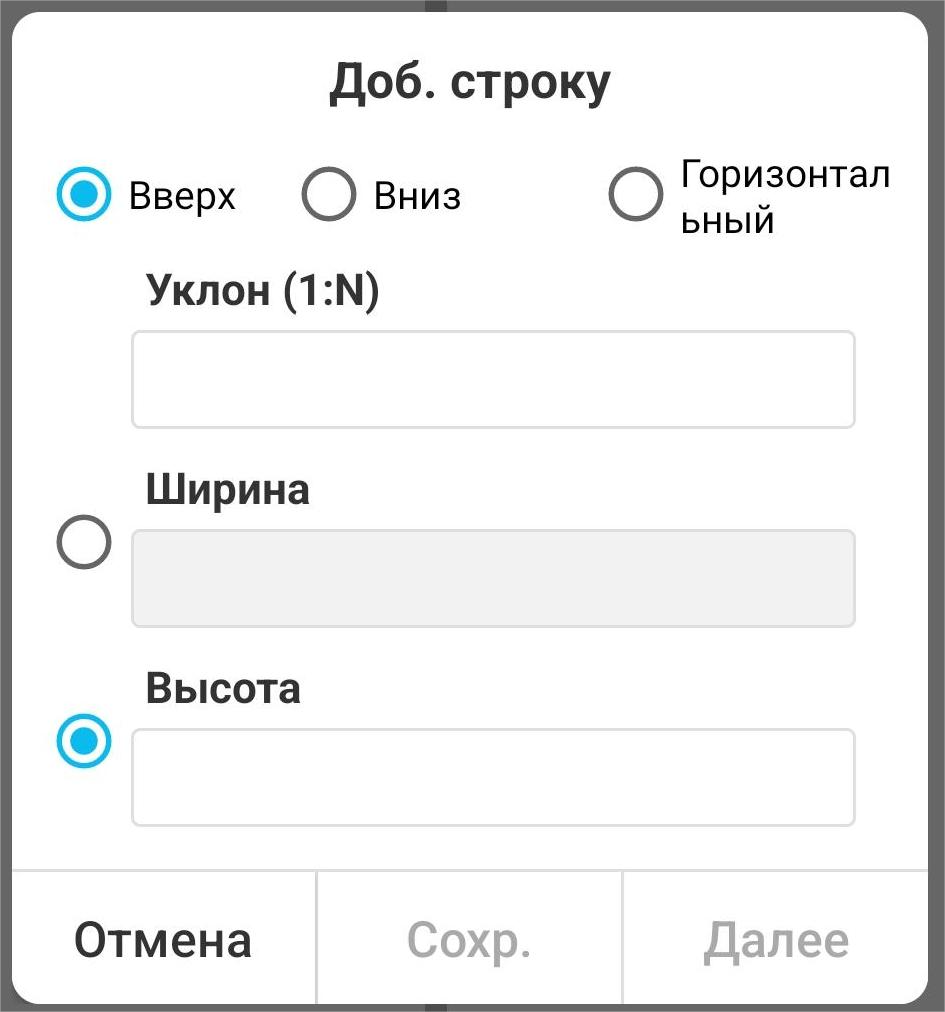This screenshot has height=1012, width=945.
Task: Tap the Сохр. button
Action: [x=469, y=939]
